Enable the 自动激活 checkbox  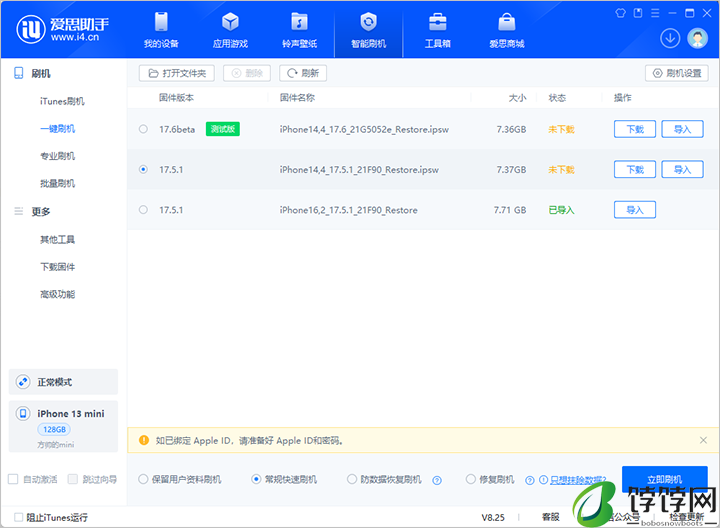pyautogui.click(x=13, y=479)
